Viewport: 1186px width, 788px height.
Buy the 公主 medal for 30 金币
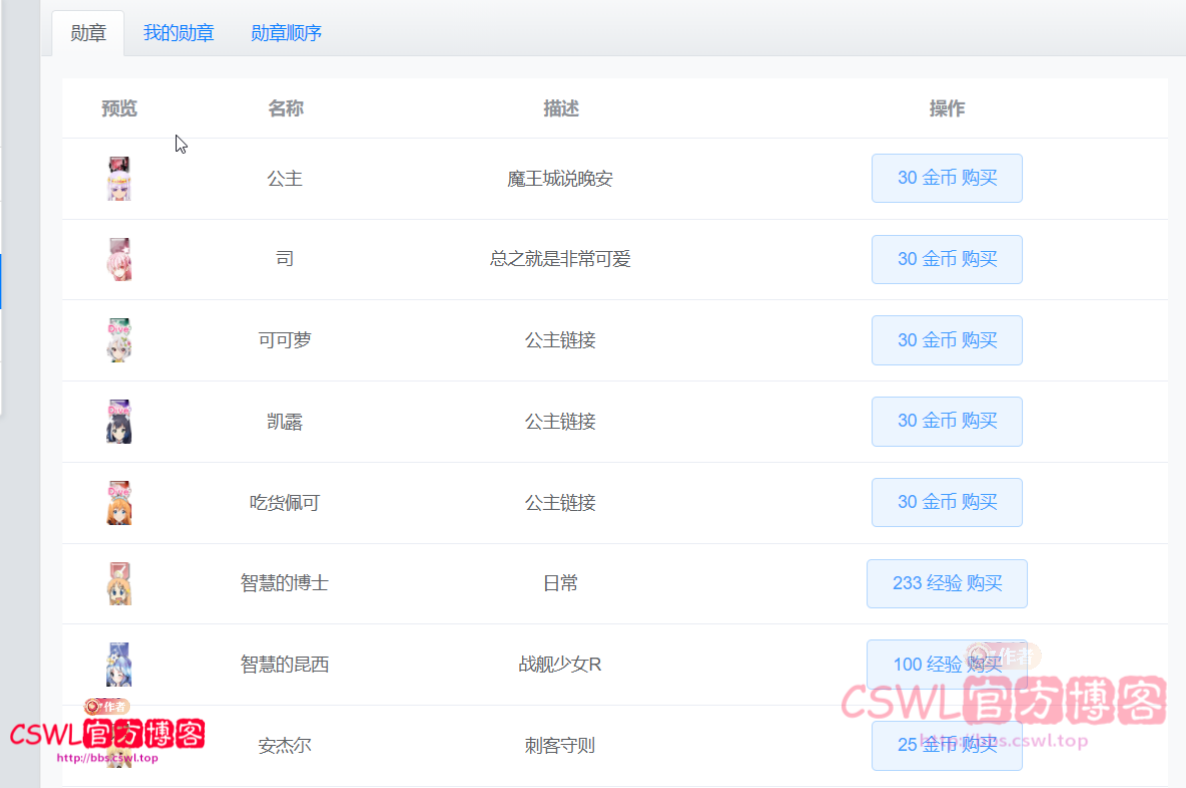pyautogui.click(x=946, y=178)
